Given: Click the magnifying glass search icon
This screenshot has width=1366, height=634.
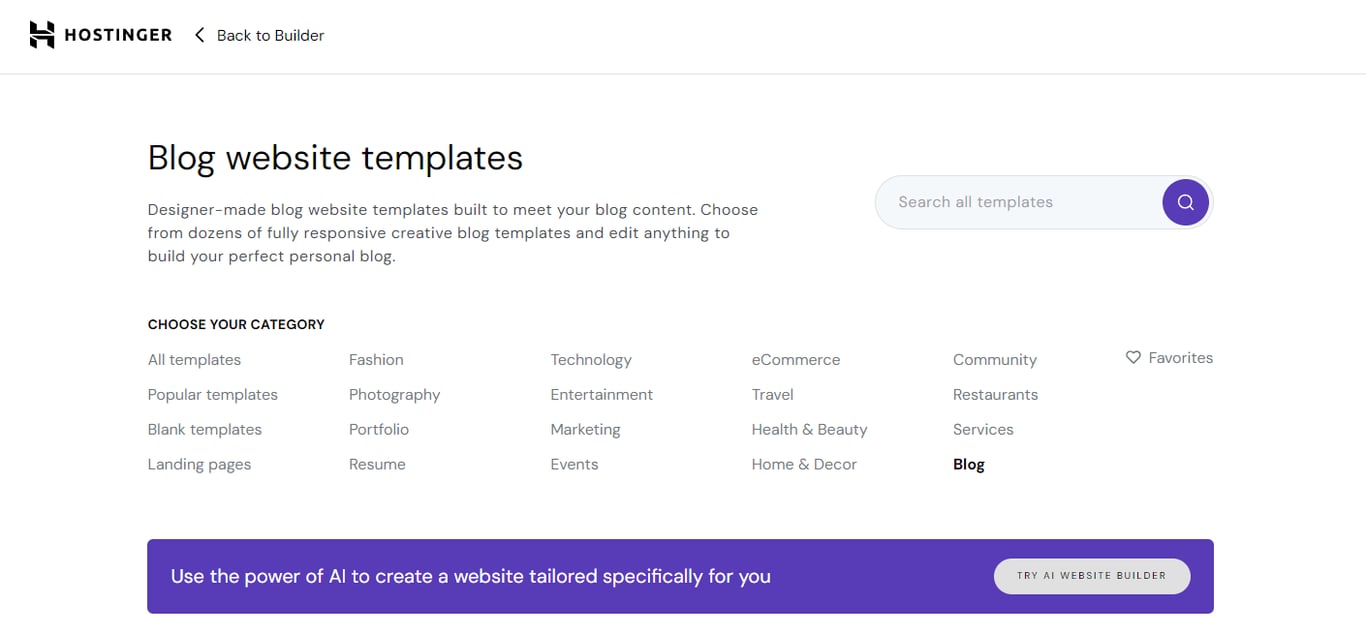Looking at the screenshot, I should point(1185,202).
